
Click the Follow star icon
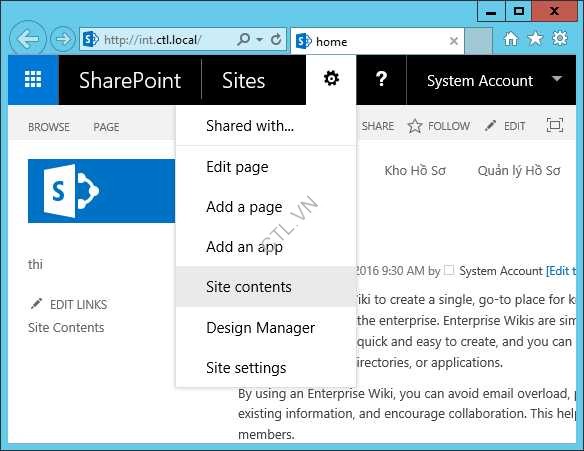[415, 126]
